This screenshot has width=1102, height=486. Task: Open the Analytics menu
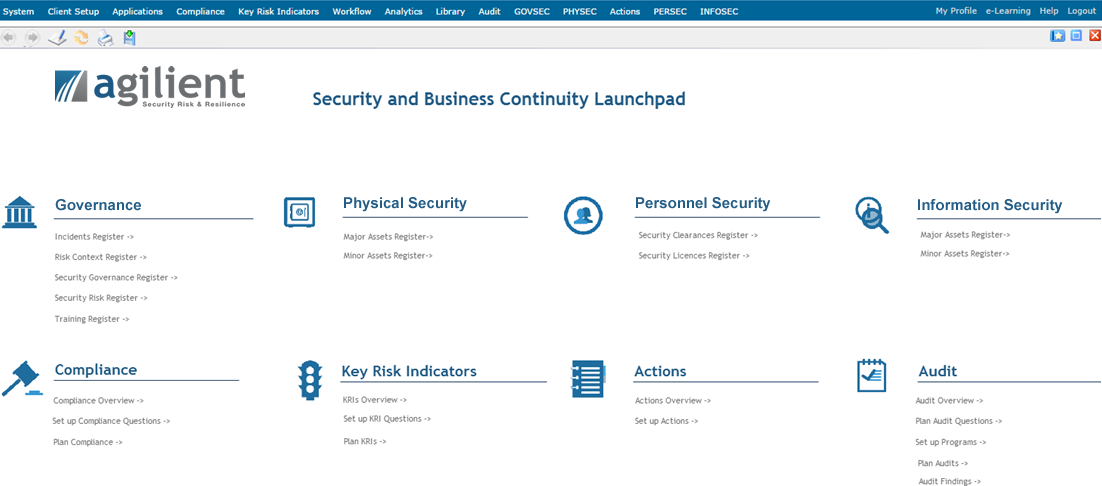pos(403,11)
